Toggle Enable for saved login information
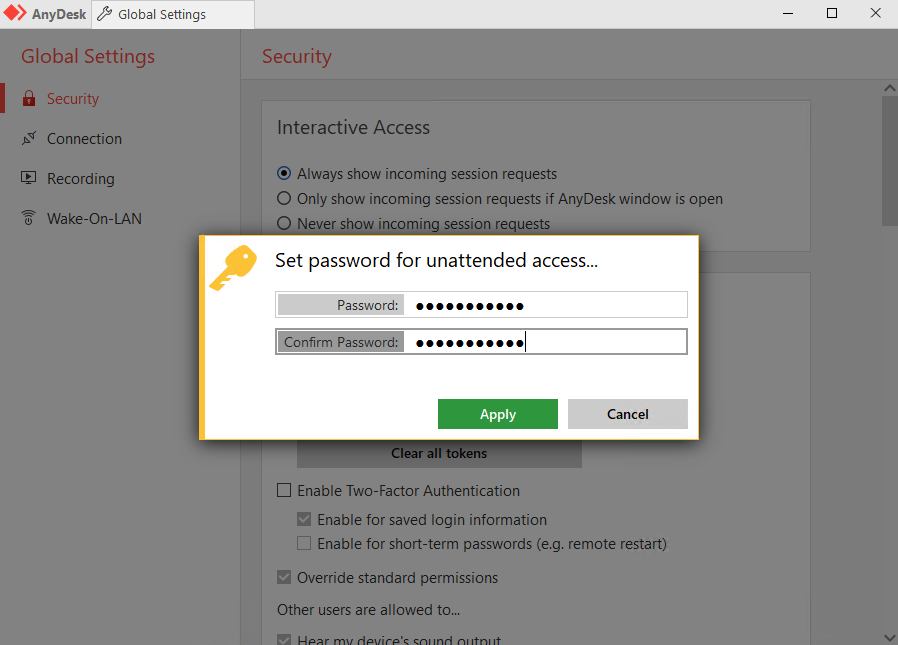This screenshot has width=898, height=645. pos(304,520)
